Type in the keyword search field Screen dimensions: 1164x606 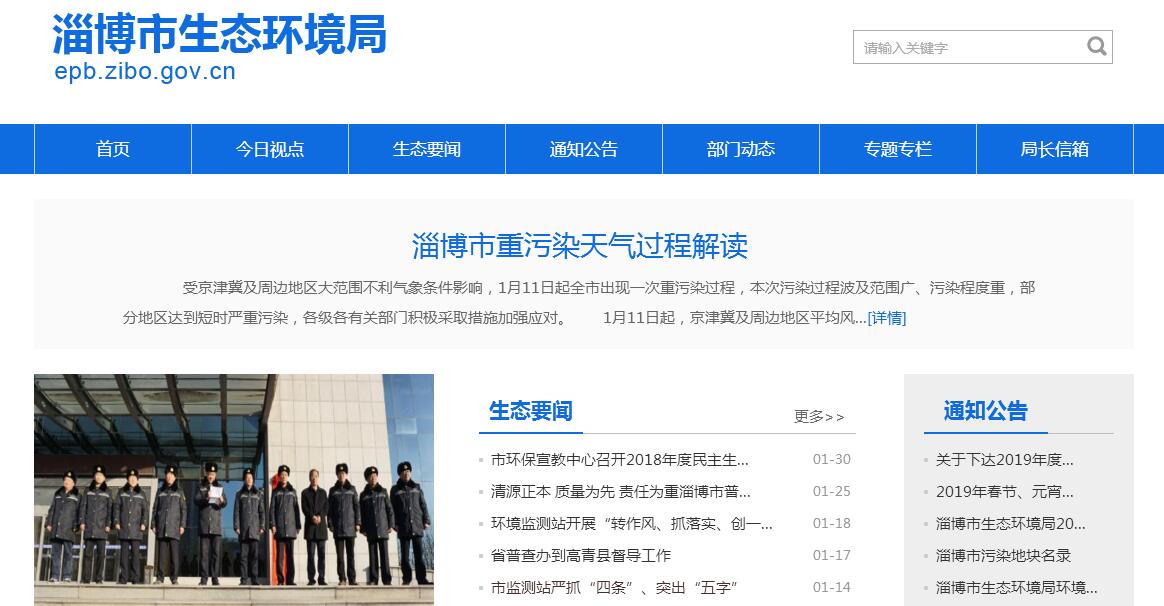[966, 47]
